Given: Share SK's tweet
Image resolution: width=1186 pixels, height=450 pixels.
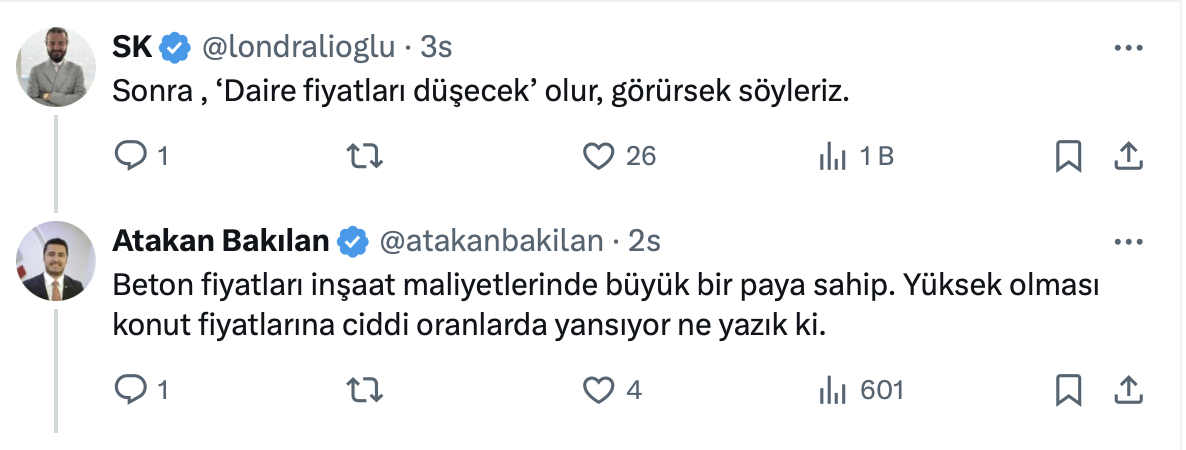Looking at the screenshot, I should tap(1128, 156).
